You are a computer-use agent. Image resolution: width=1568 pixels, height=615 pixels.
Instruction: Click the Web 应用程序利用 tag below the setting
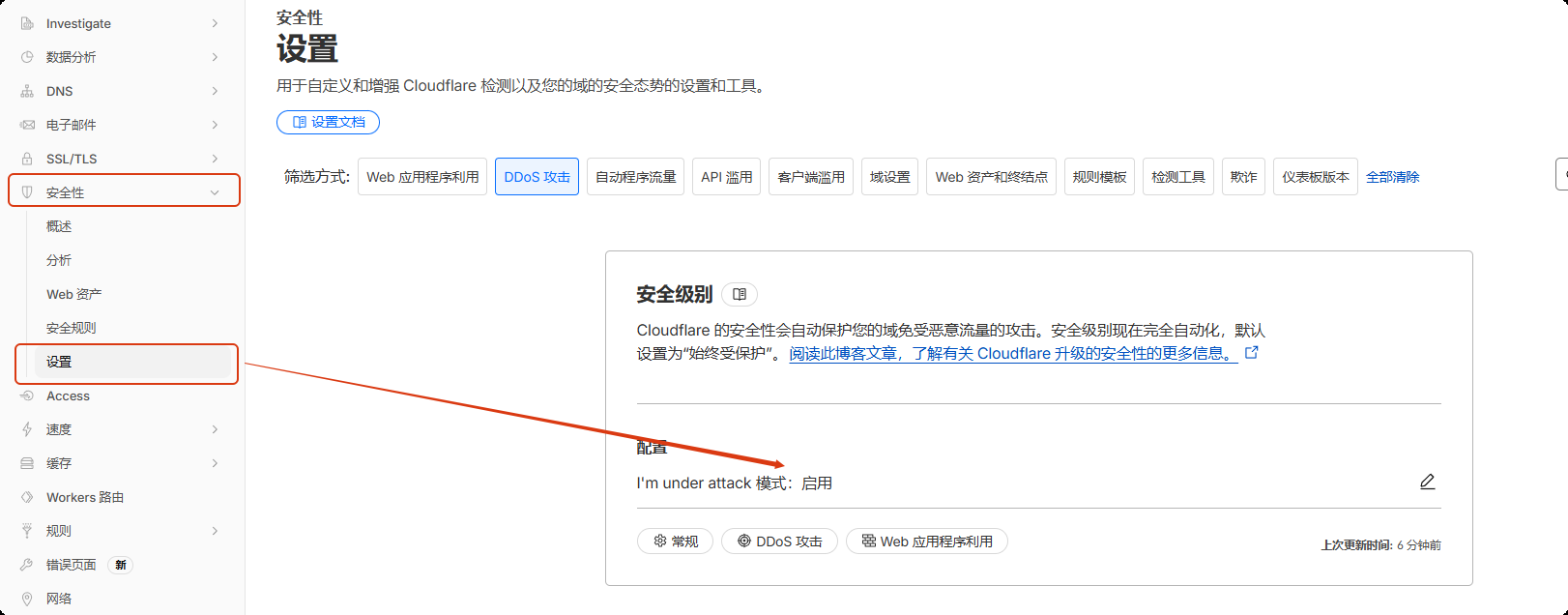[x=927, y=541]
